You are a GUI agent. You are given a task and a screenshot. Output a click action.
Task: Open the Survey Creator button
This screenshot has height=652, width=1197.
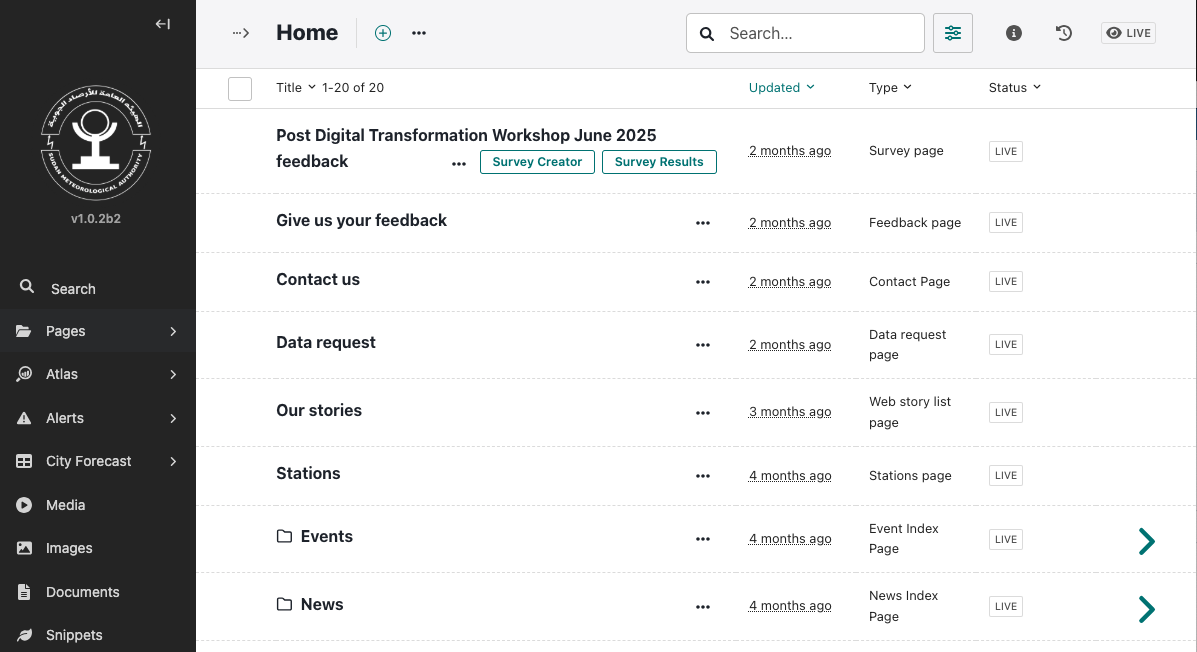pos(537,162)
